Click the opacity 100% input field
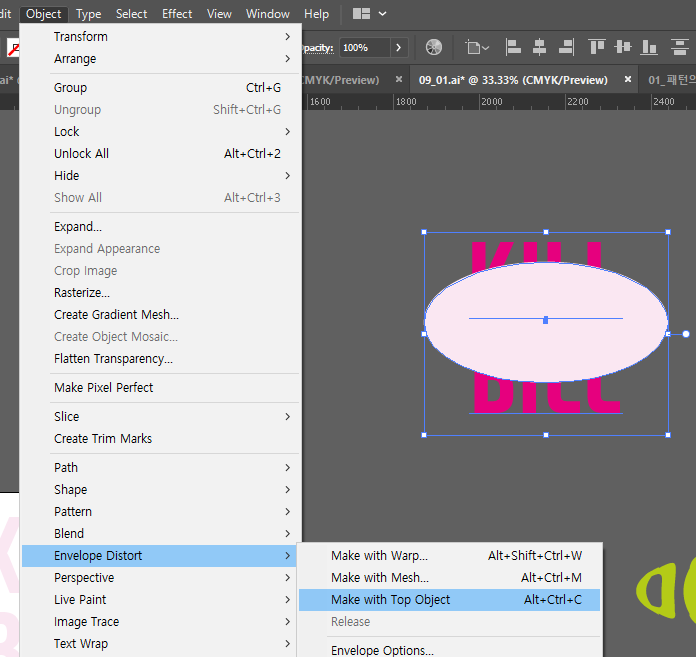This screenshot has height=657, width=696. (365, 47)
